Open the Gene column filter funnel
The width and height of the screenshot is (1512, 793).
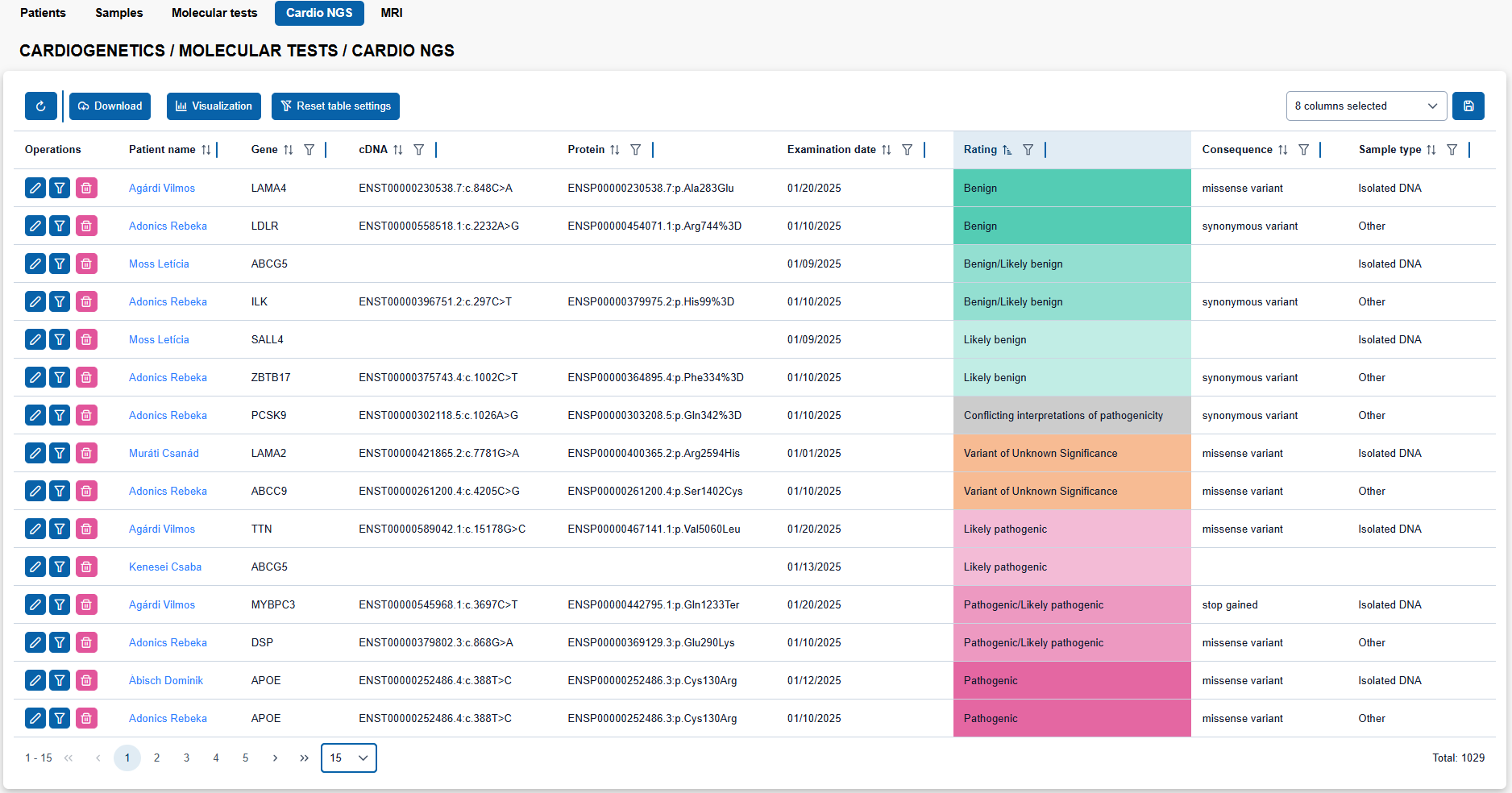tap(309, 150)
